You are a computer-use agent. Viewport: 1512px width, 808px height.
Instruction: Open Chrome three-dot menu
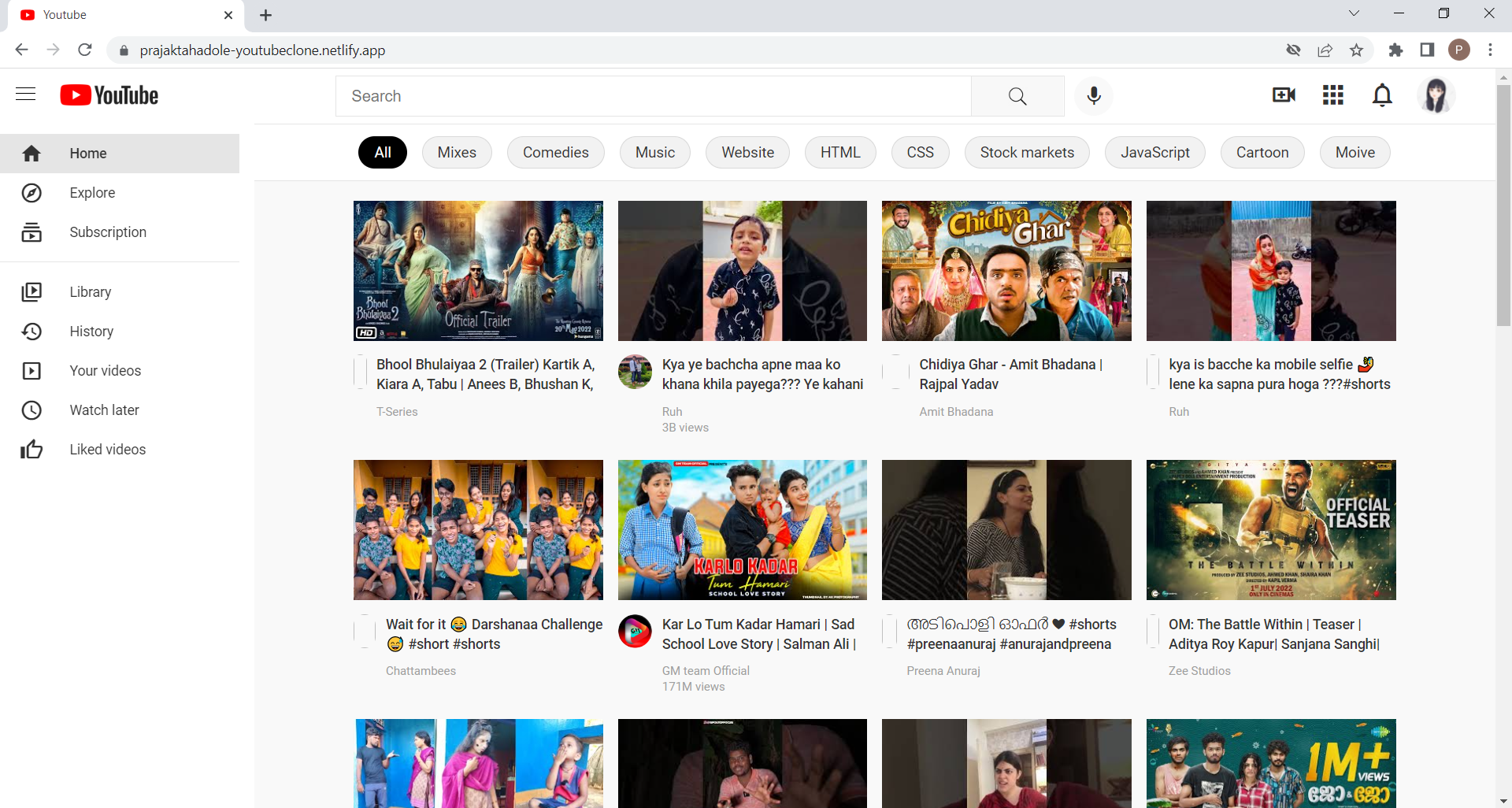click(1490, 50)
